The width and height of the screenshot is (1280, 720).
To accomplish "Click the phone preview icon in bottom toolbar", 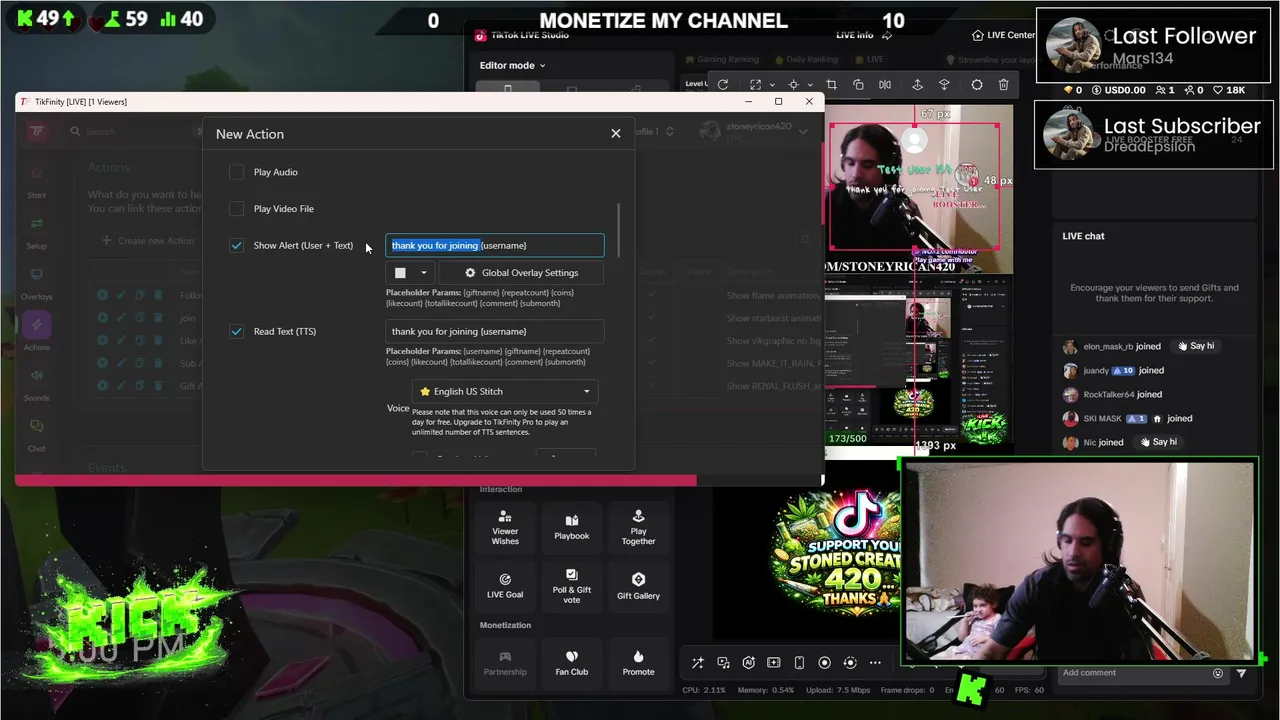I will point(799,662).
